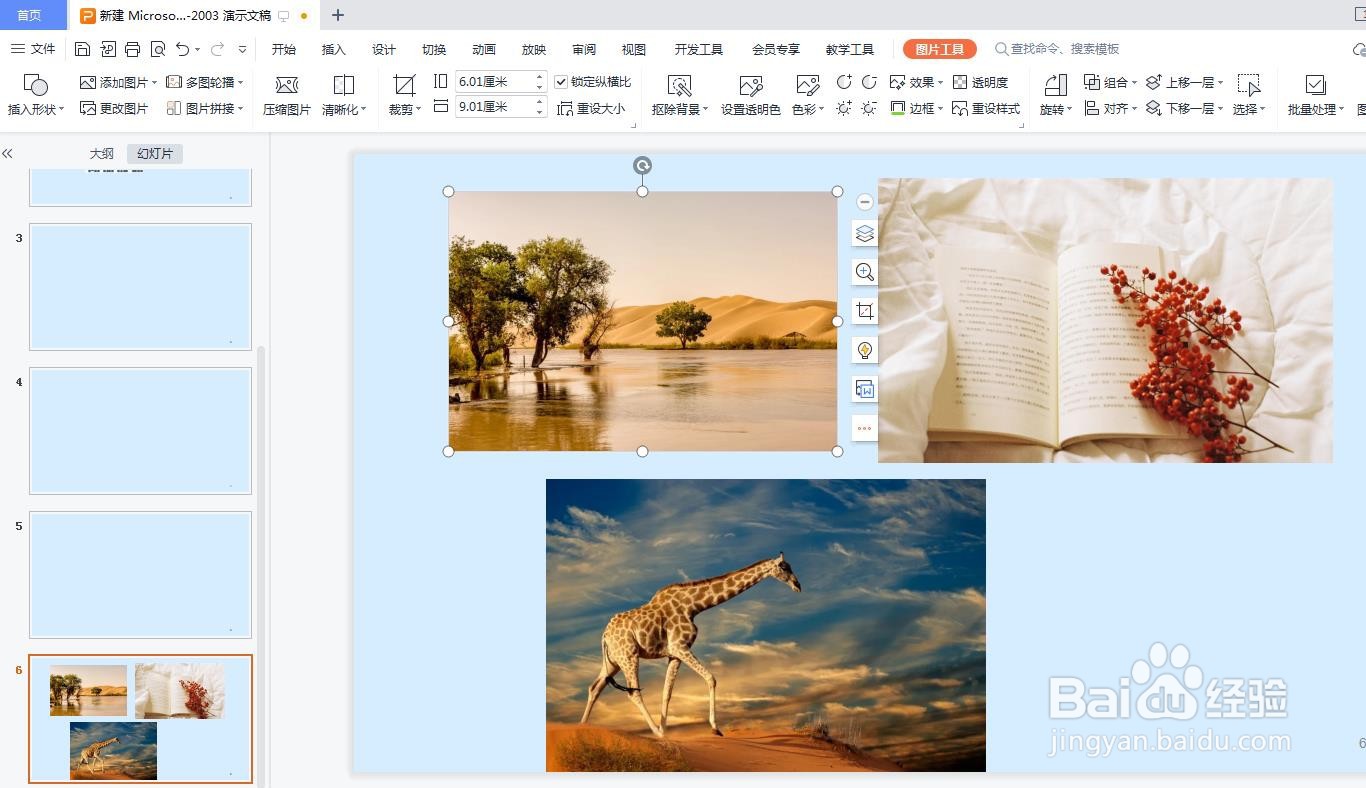1366x788 pixels.
Task: Click the floating layers icon beside image
Action: click(865, 233)
